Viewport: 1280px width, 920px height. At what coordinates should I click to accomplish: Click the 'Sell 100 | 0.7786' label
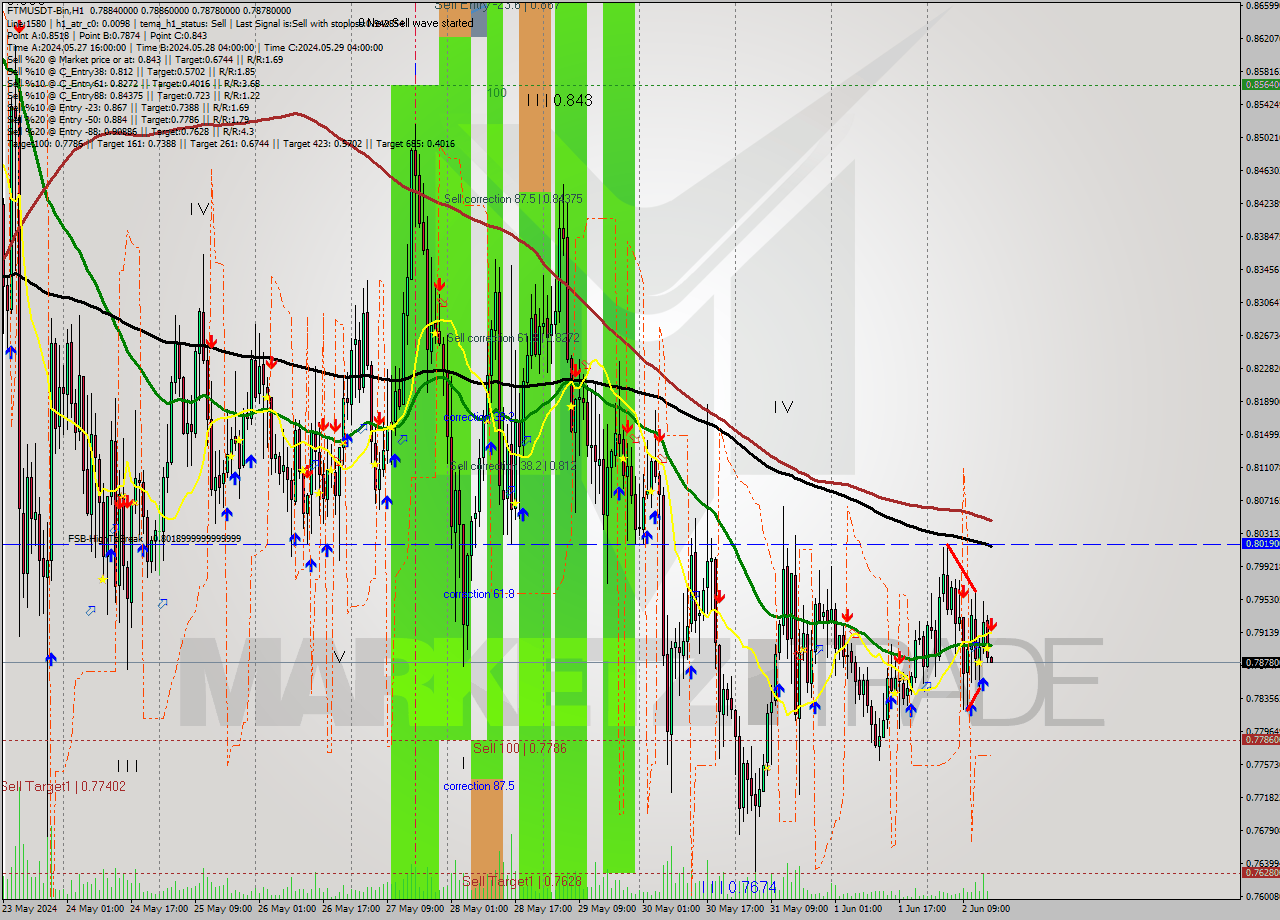520,748
